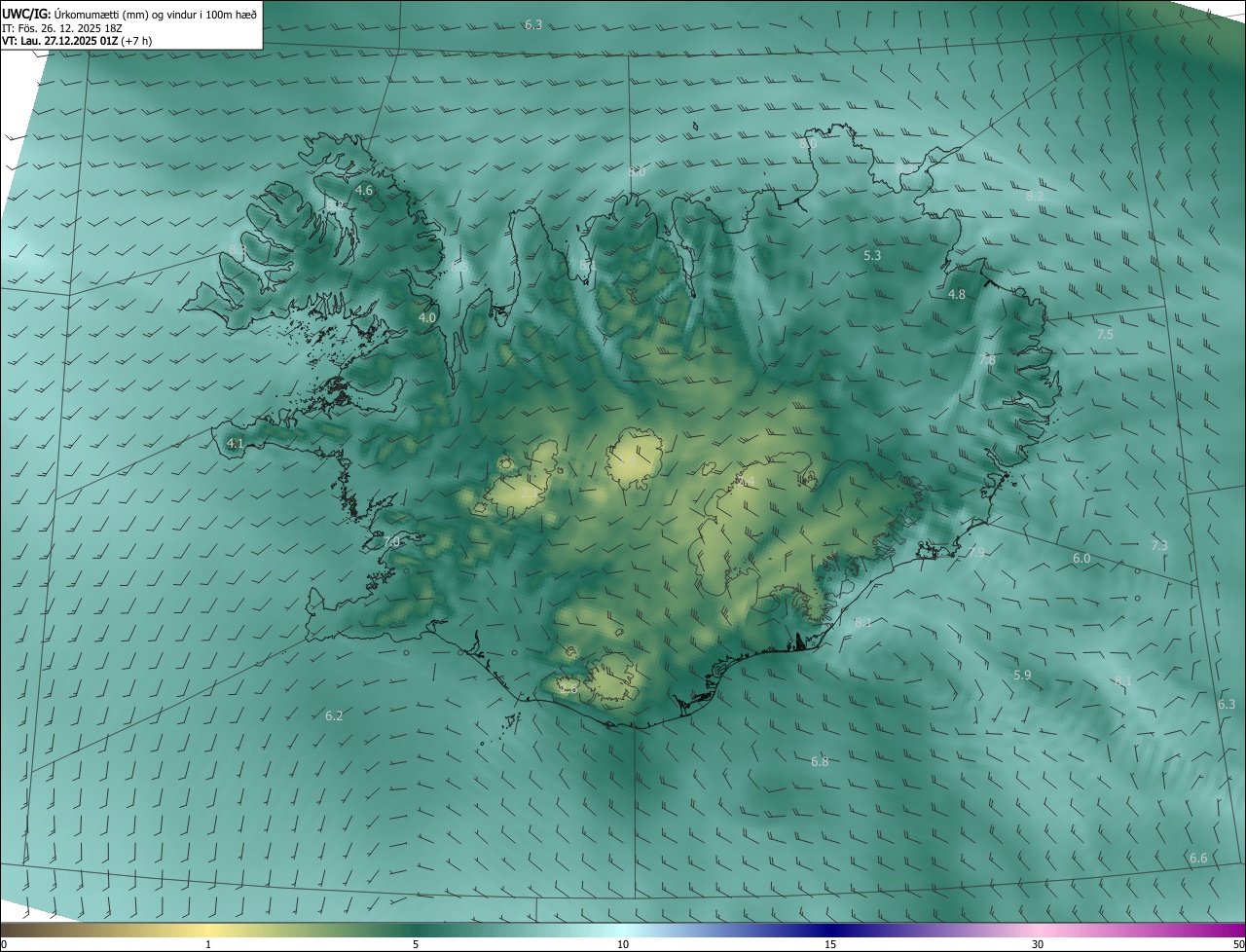Click the 7.3 value label on the map
This screenshot has height=952, width=1246.
(1159, 546)
